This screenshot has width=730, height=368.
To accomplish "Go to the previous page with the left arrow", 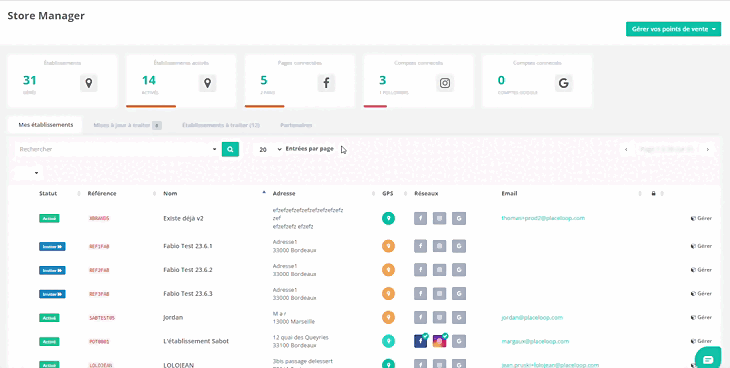I will pyautogui.click(x=626, y=150).
